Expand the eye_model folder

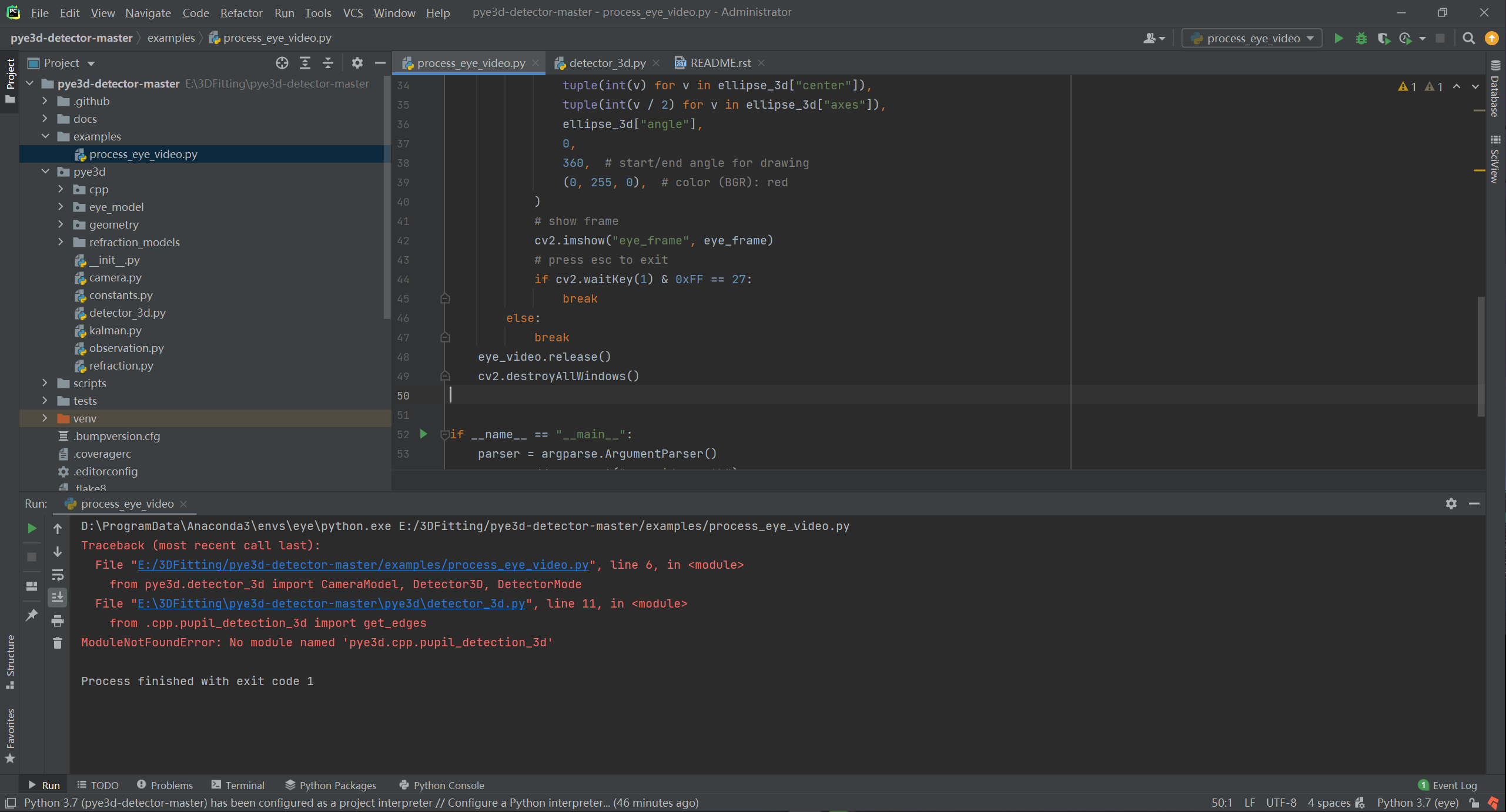pyautogui.click(x=61, y=207)
